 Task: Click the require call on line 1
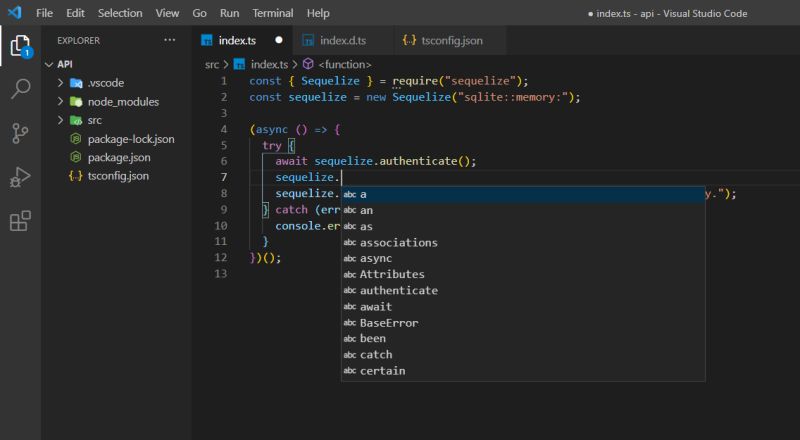(x=415, y=81)
